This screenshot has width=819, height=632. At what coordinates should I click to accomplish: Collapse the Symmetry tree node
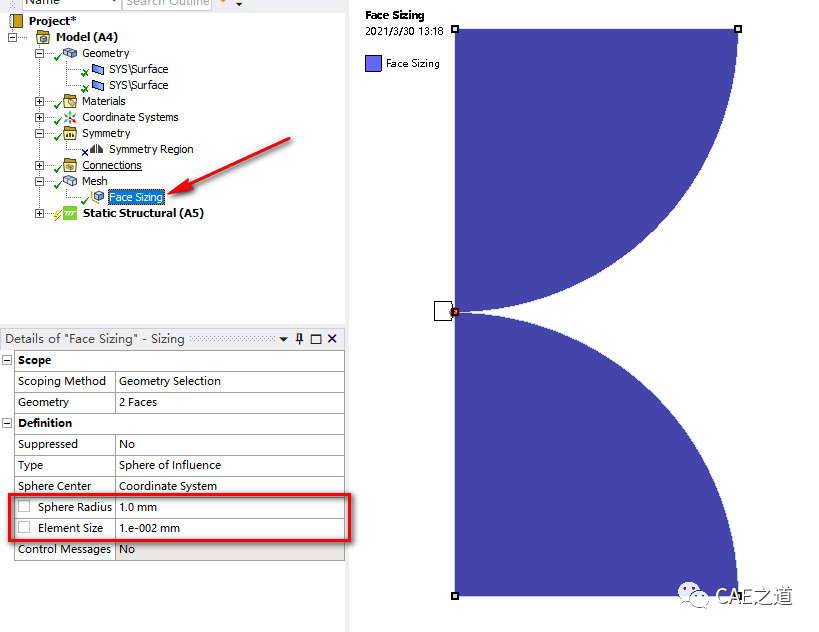(39, 133)
